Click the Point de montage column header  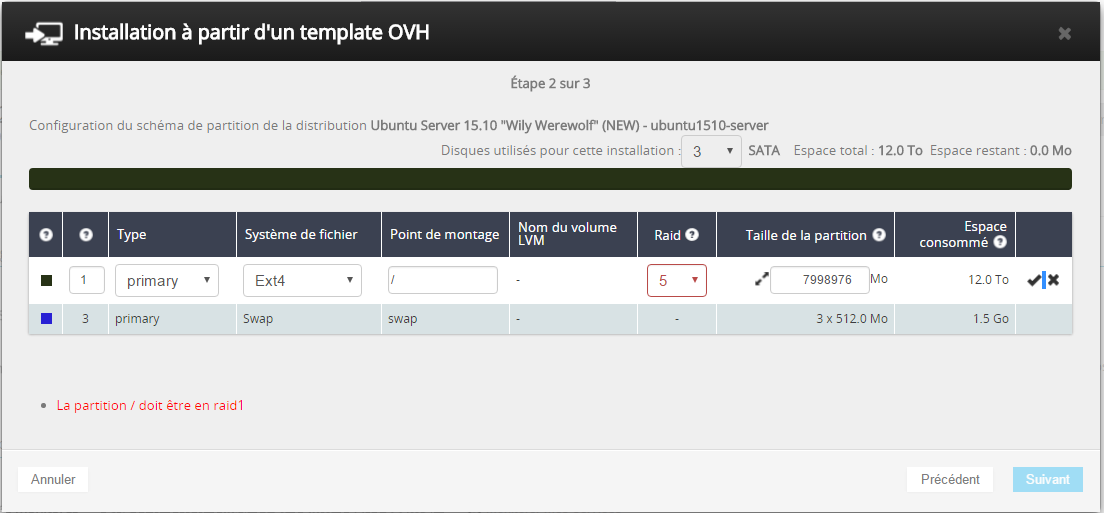point(445,235)
